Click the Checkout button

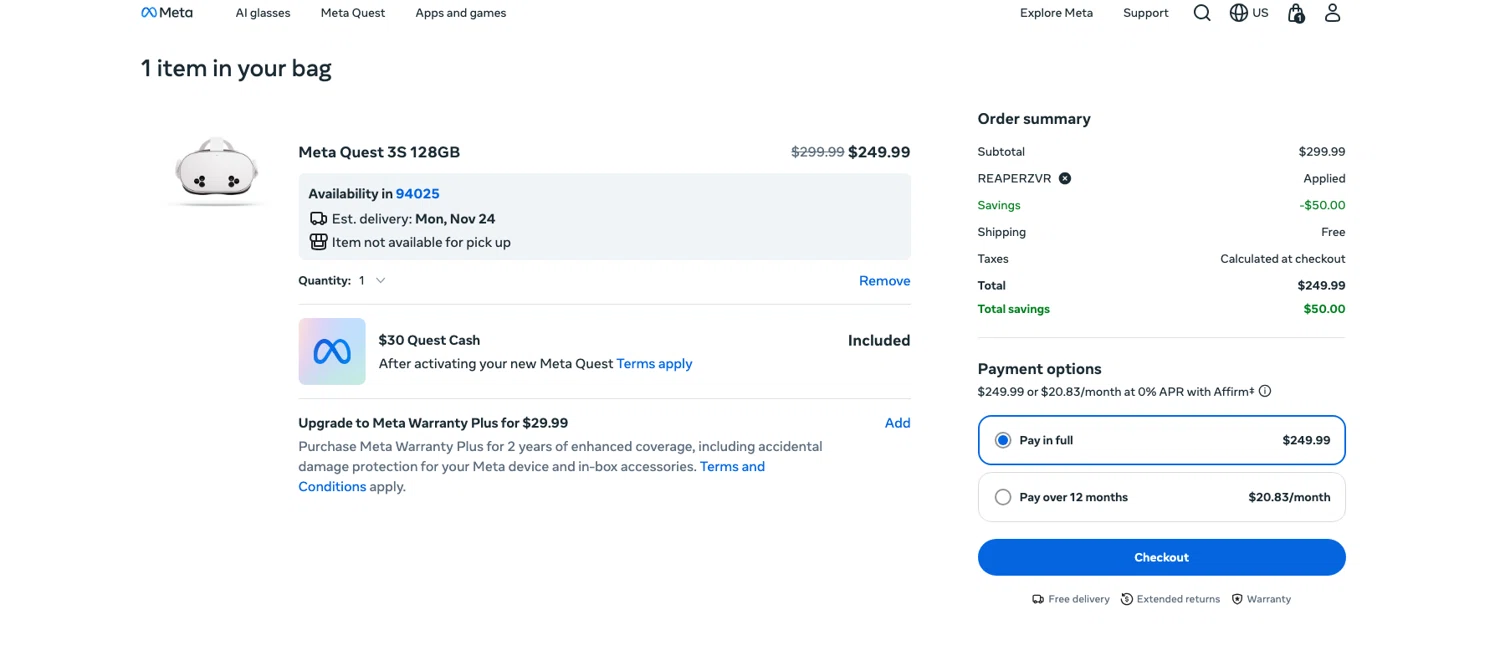click(x=1161, y=557)
